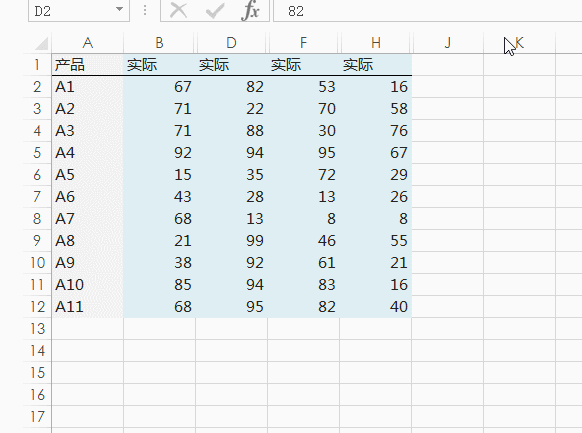Click the Name Box showing D2
This screenshot has height=433, width=582.
(x=79, y=11)
